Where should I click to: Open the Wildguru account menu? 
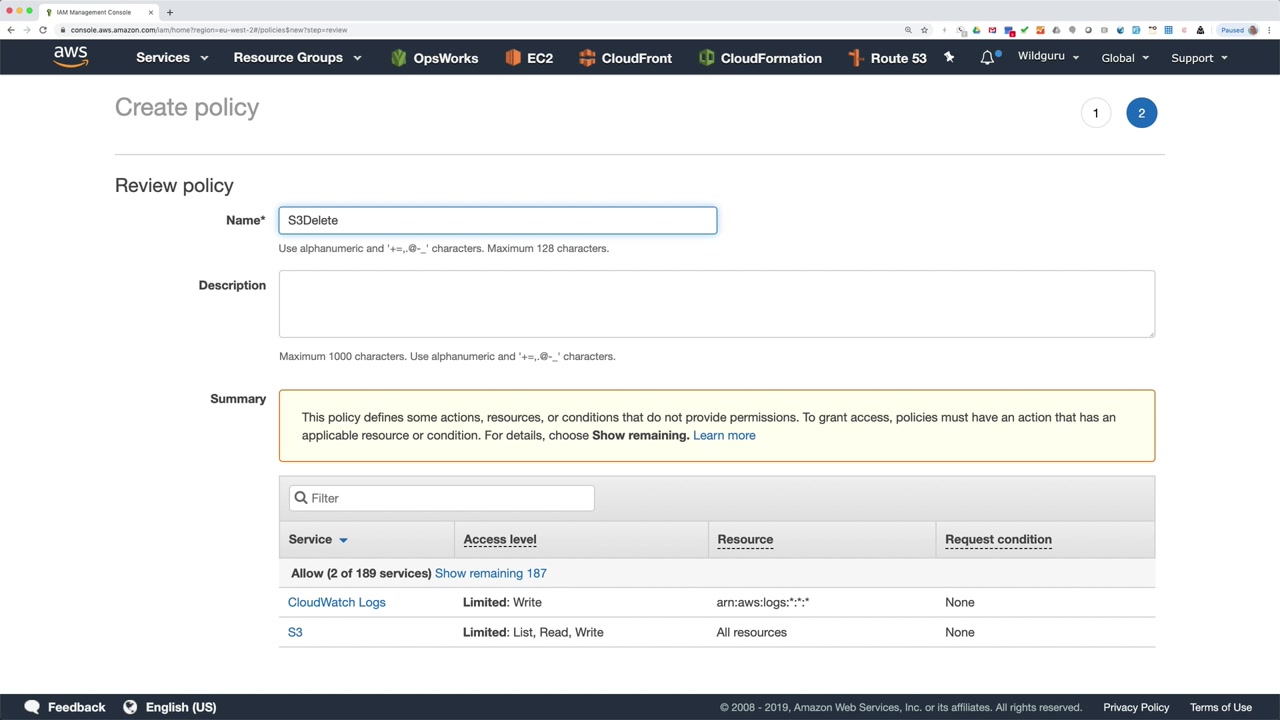pos(1048,57)
